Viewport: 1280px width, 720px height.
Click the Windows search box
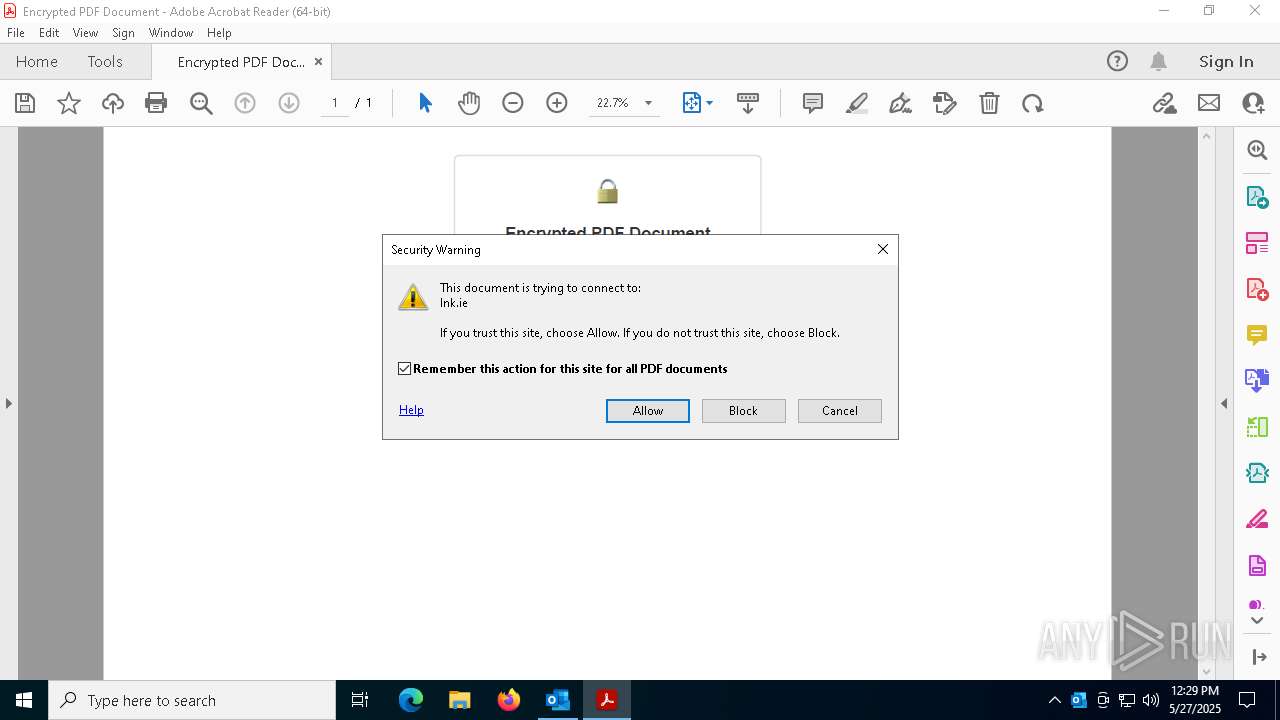click(192, 700)
